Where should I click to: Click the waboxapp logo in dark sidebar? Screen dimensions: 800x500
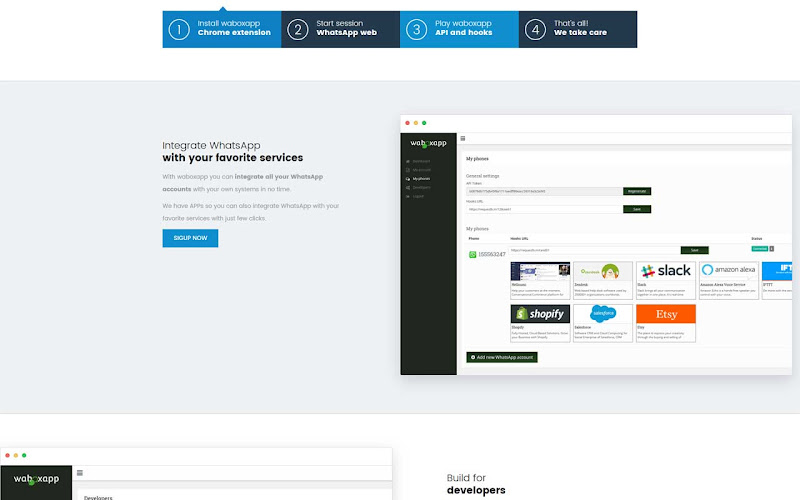tap(428, 143)
